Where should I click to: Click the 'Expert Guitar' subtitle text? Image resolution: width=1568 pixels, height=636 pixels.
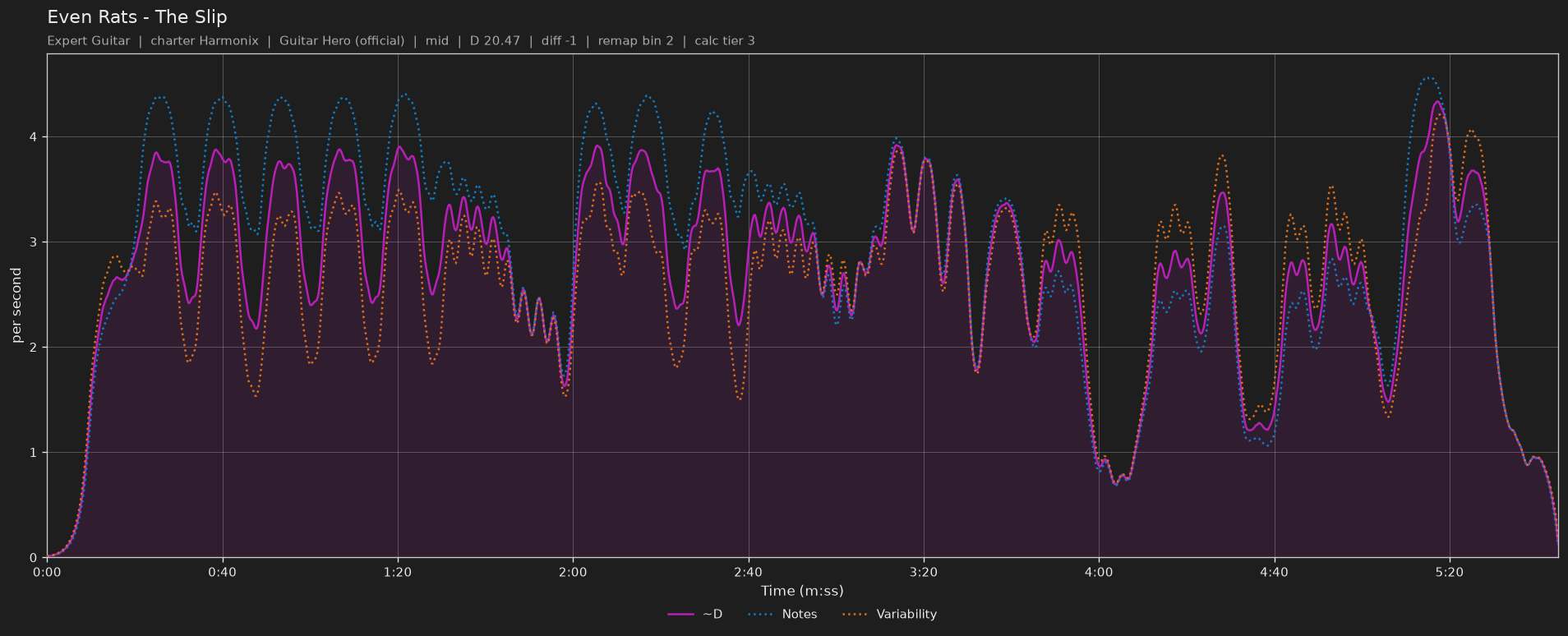tap(89, 40)
